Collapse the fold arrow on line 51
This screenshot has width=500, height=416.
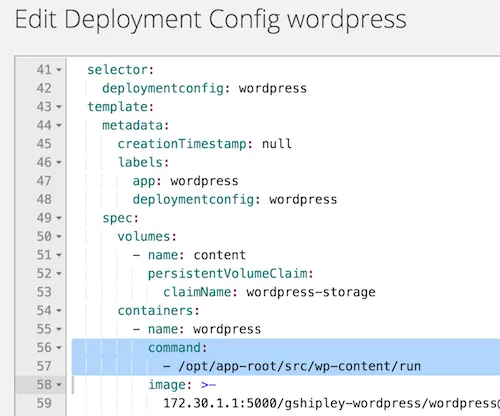(59, 255)
